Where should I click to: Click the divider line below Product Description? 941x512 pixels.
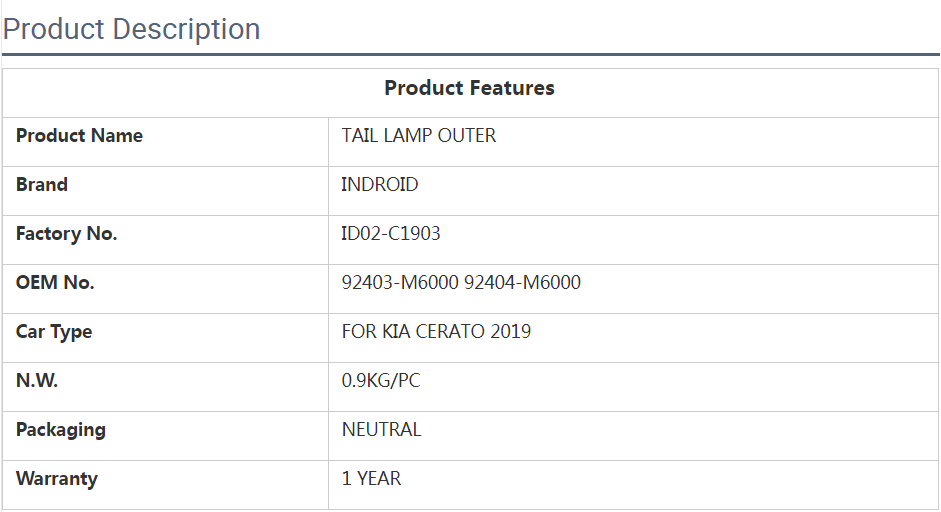click(x=470, y=54)
